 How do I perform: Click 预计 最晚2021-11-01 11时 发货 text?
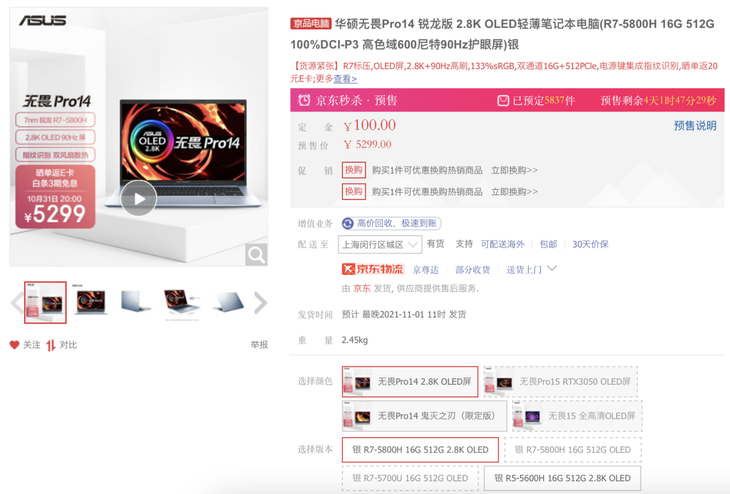pos(404,314)
